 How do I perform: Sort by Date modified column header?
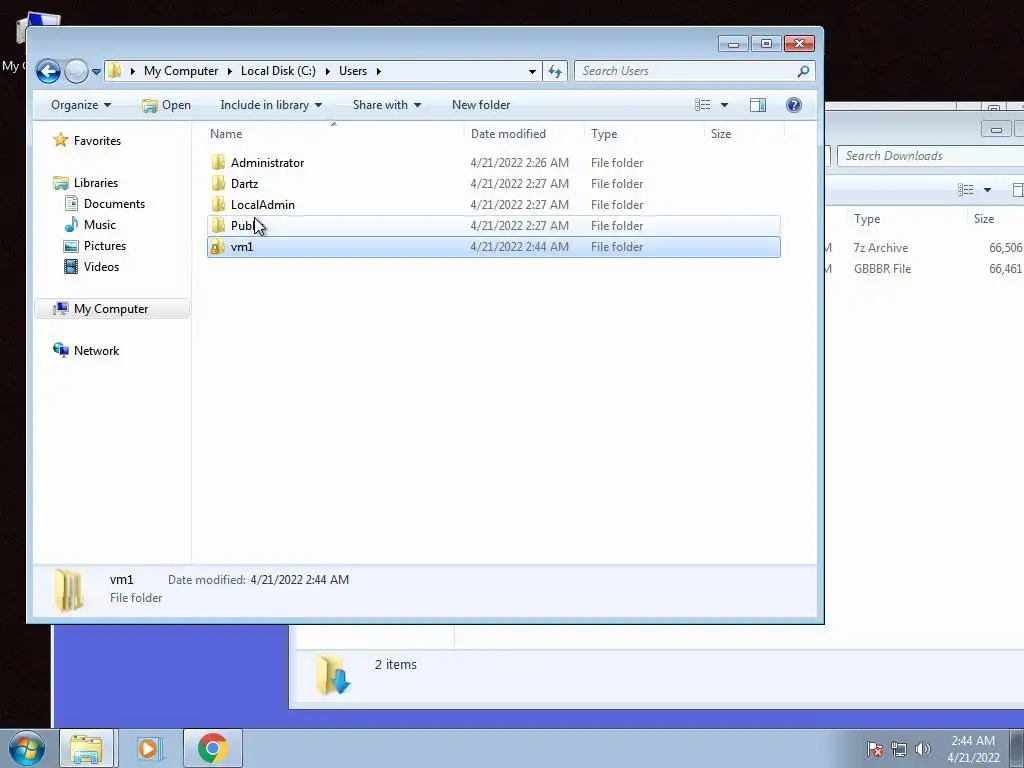(508, 133)
